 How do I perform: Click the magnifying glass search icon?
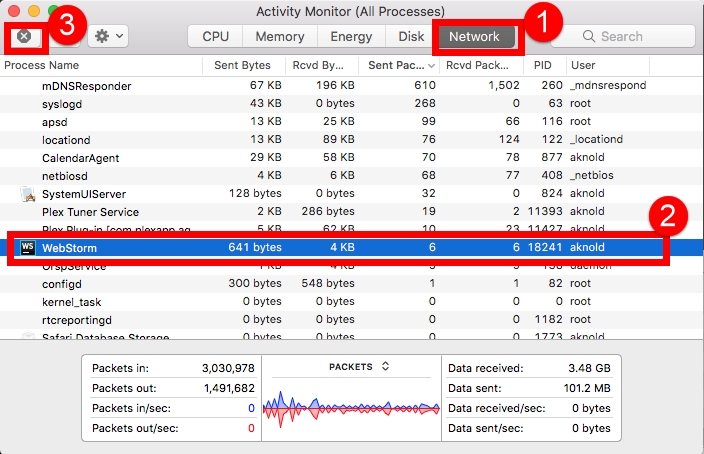click(588, 36)
